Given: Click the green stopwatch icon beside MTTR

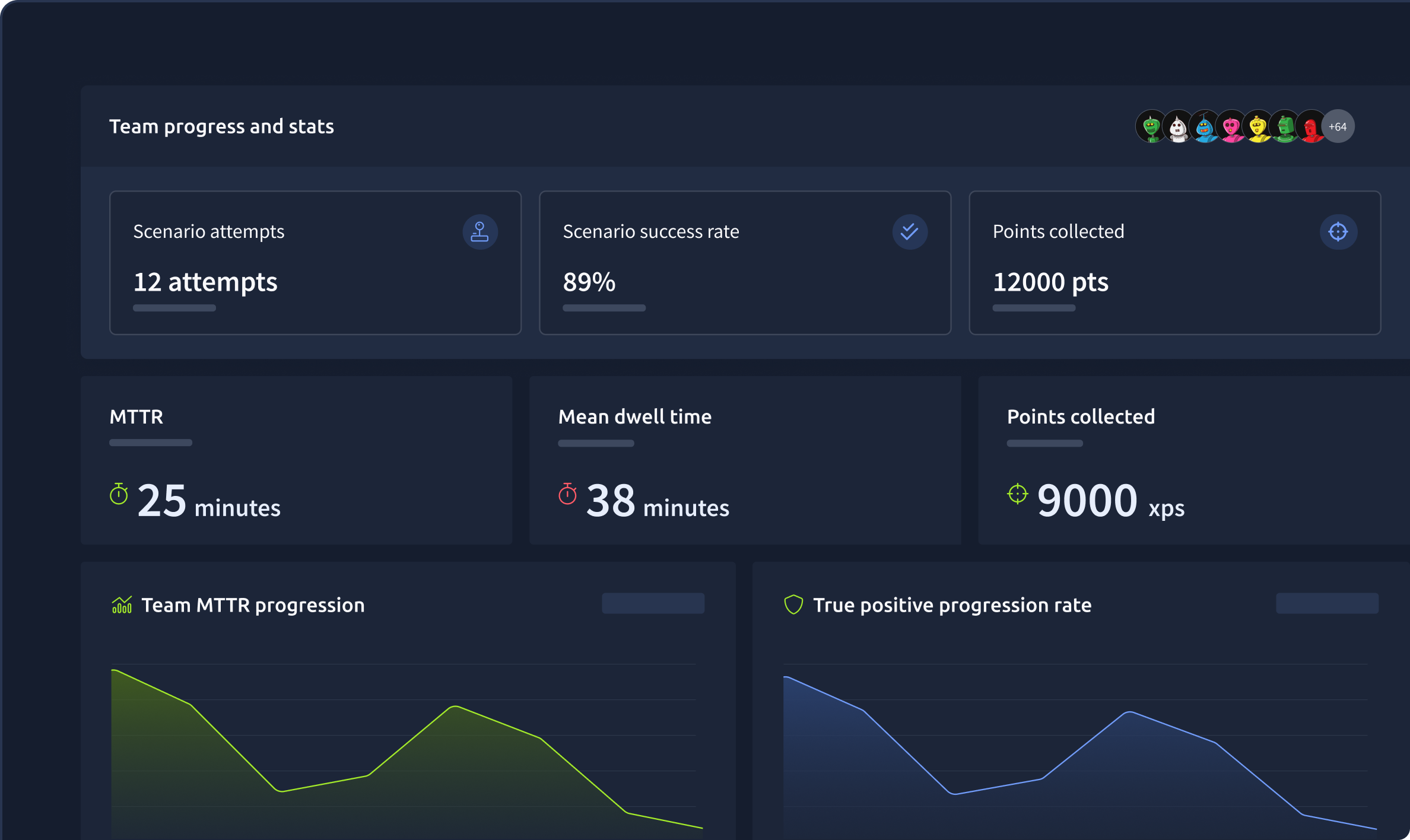Looking at the screenshot, I should [x=119, y=494].
